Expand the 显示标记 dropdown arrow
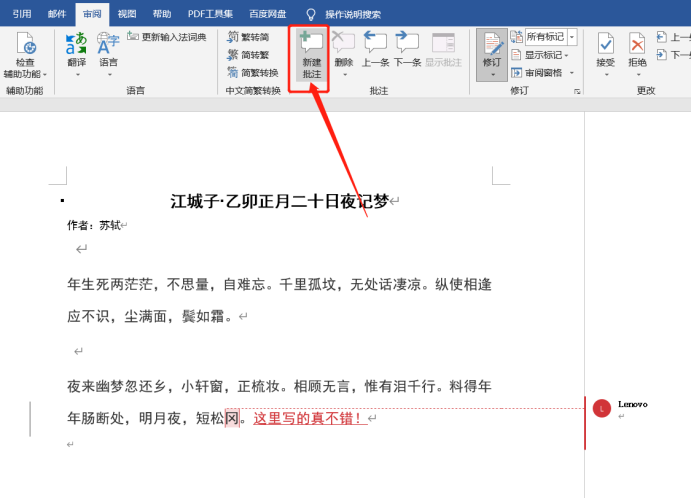The width and height of the screenshot is (691, 498). [x=566, y=56]
